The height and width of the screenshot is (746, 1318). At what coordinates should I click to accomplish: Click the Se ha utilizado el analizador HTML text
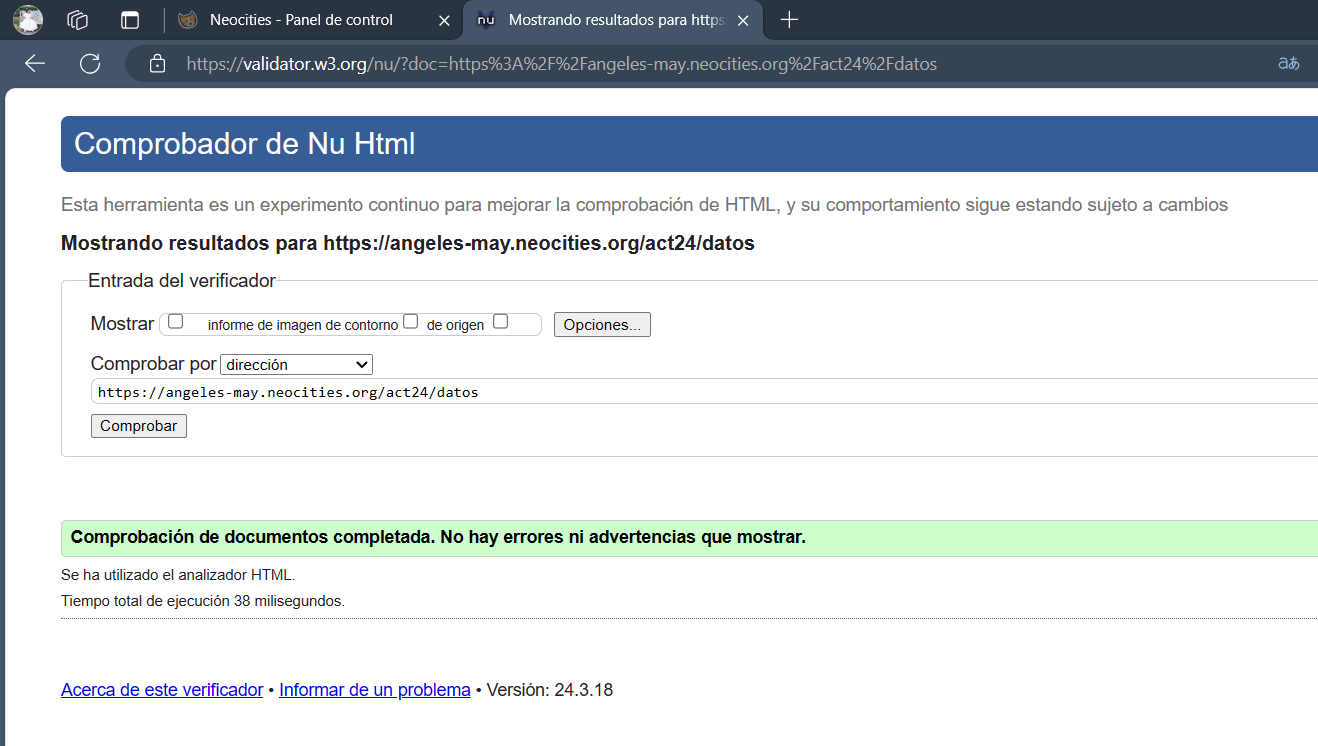(x=178, y=575)
